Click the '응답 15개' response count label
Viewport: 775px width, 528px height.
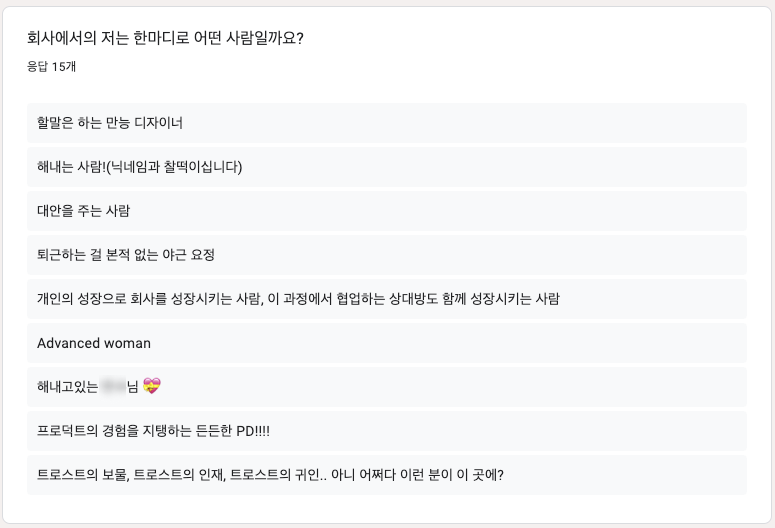click(51, 66)
